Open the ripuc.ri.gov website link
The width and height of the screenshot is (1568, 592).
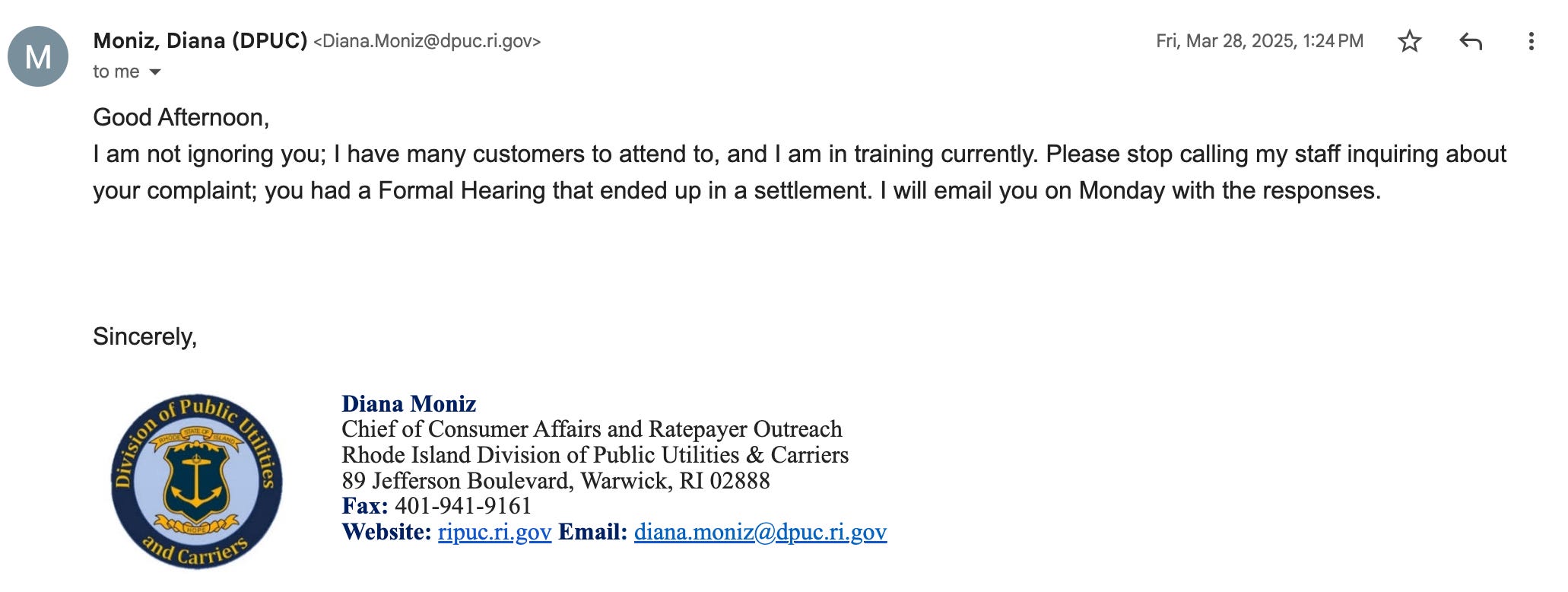click(x=494, y=532)
